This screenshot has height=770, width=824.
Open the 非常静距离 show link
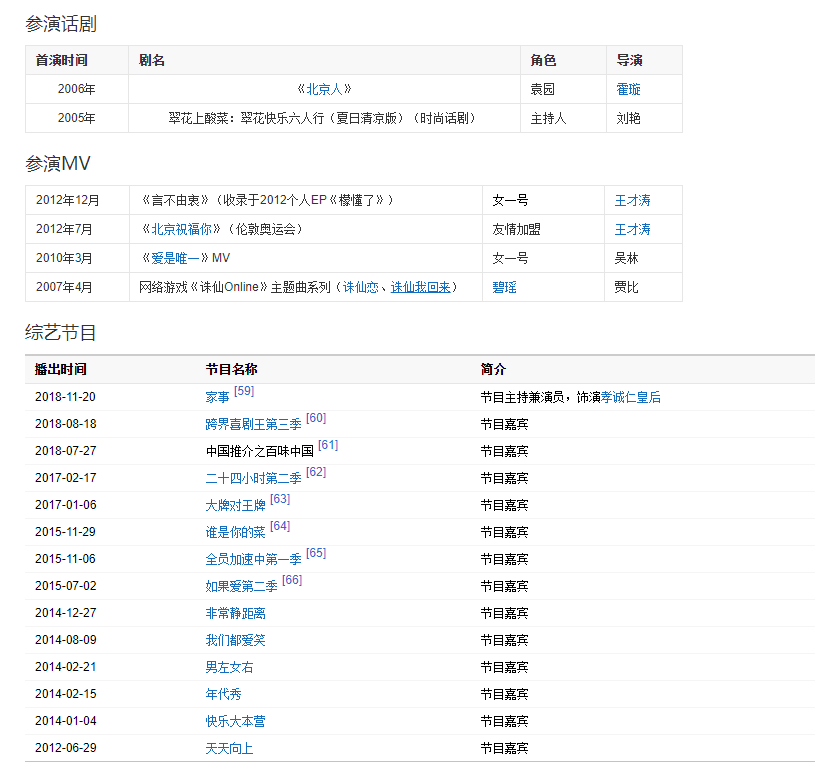click(x=235, y=613)
